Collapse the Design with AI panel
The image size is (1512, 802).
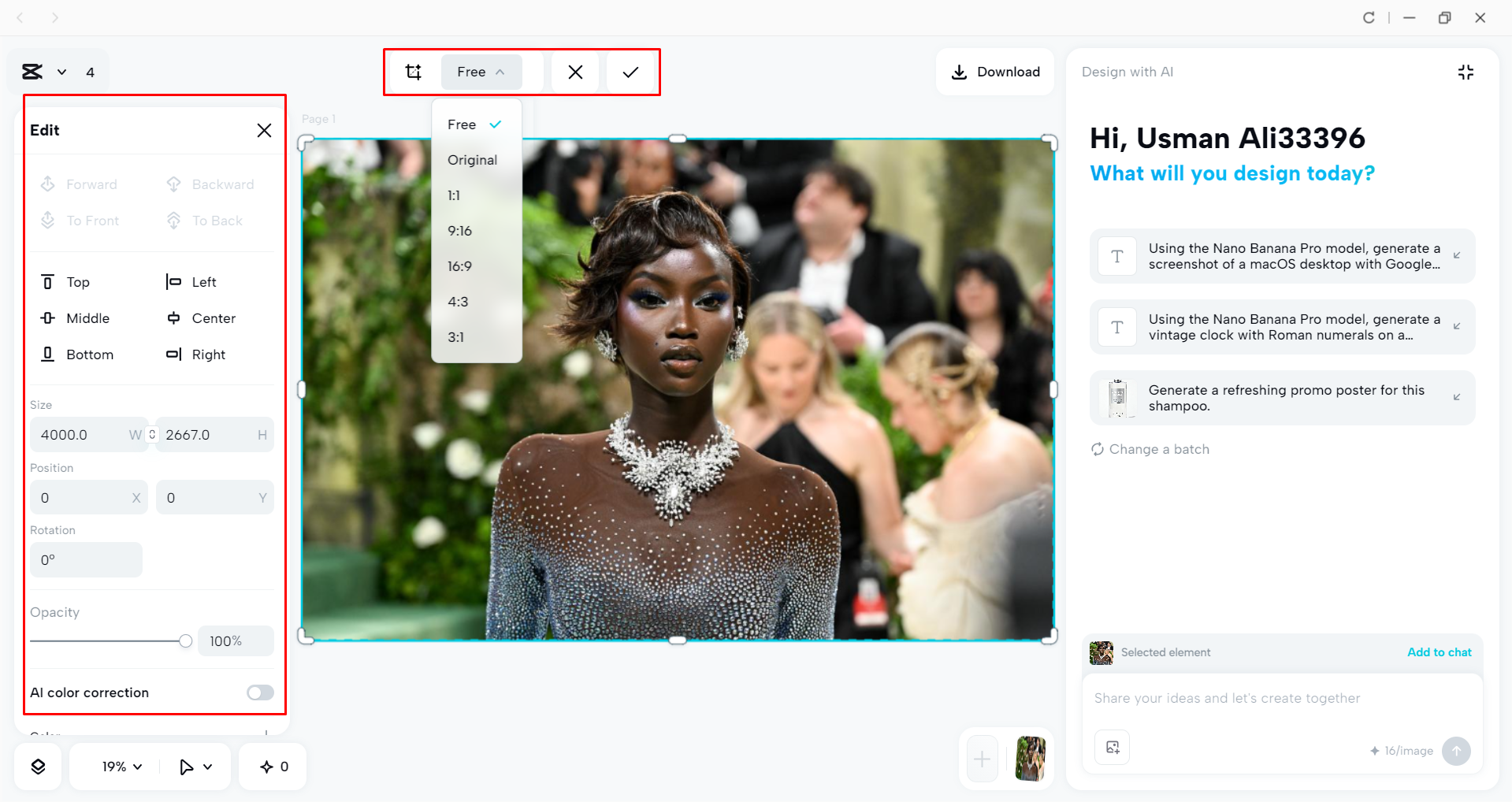point(1466,72)
